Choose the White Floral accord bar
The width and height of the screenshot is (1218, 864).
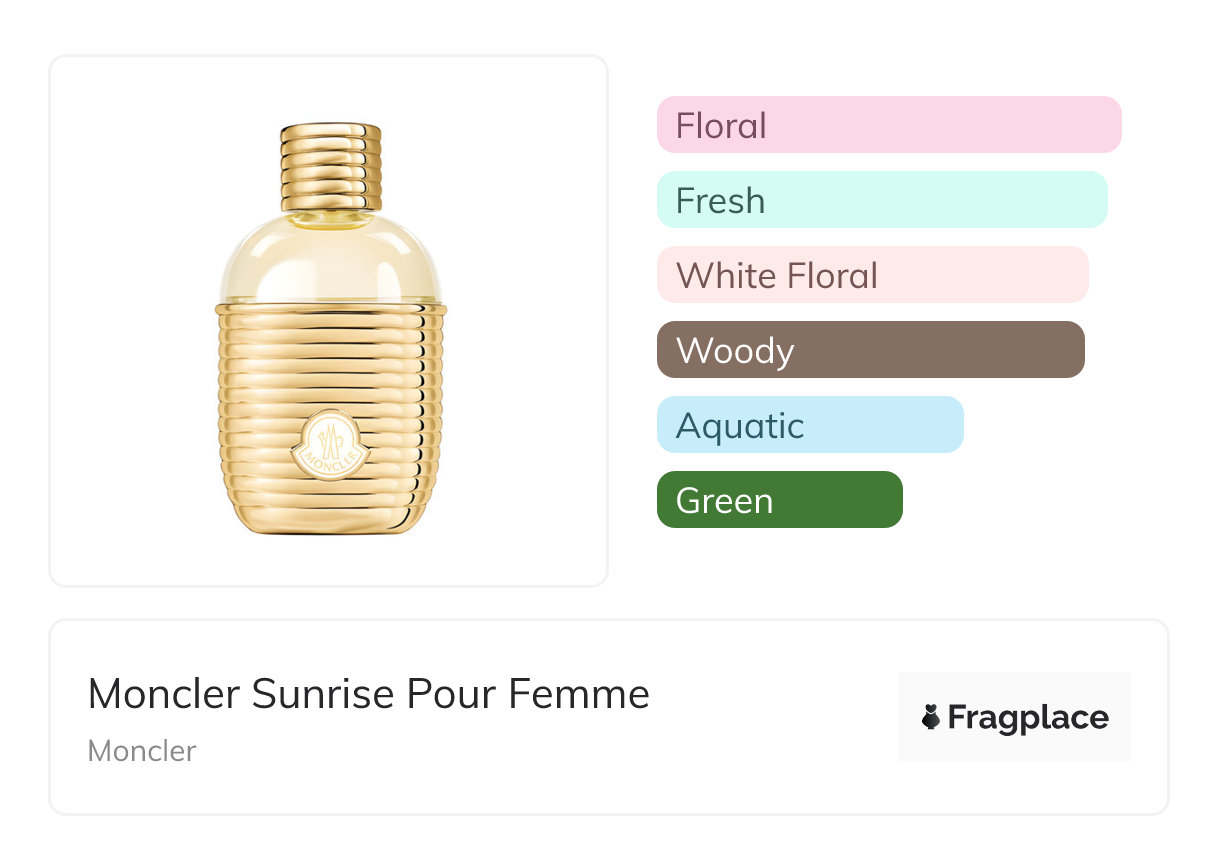[x=872, y=275]
